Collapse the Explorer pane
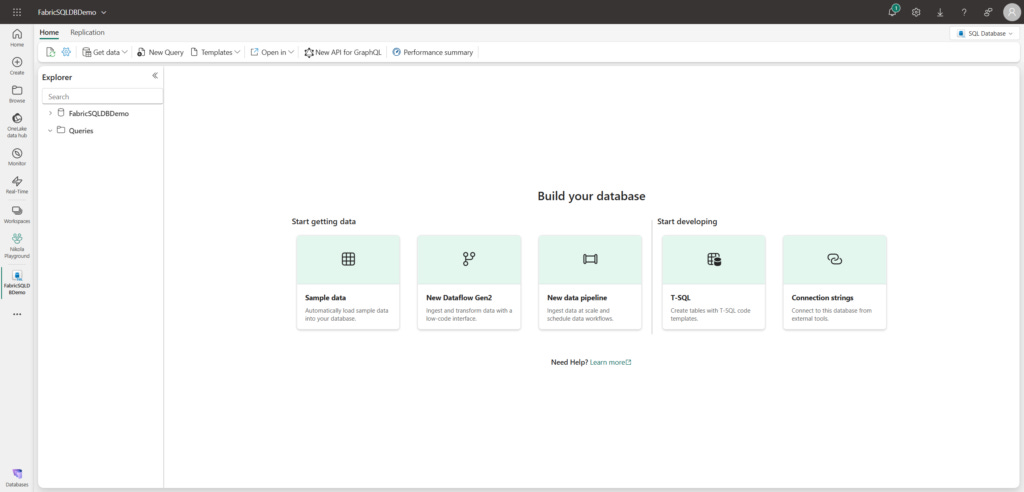Viewport: 1024px width, 492px height. pos(155,76)
